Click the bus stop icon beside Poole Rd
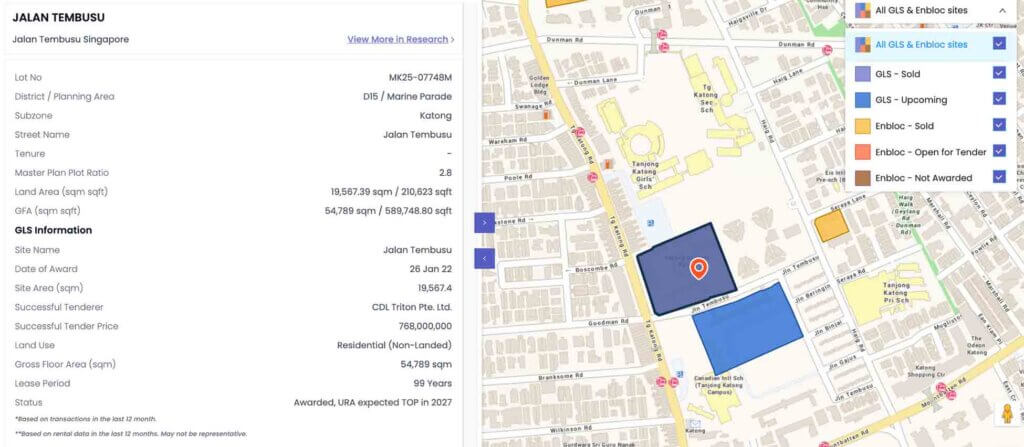This screenshot has height=447, width=1024. [x=592, y=177]
